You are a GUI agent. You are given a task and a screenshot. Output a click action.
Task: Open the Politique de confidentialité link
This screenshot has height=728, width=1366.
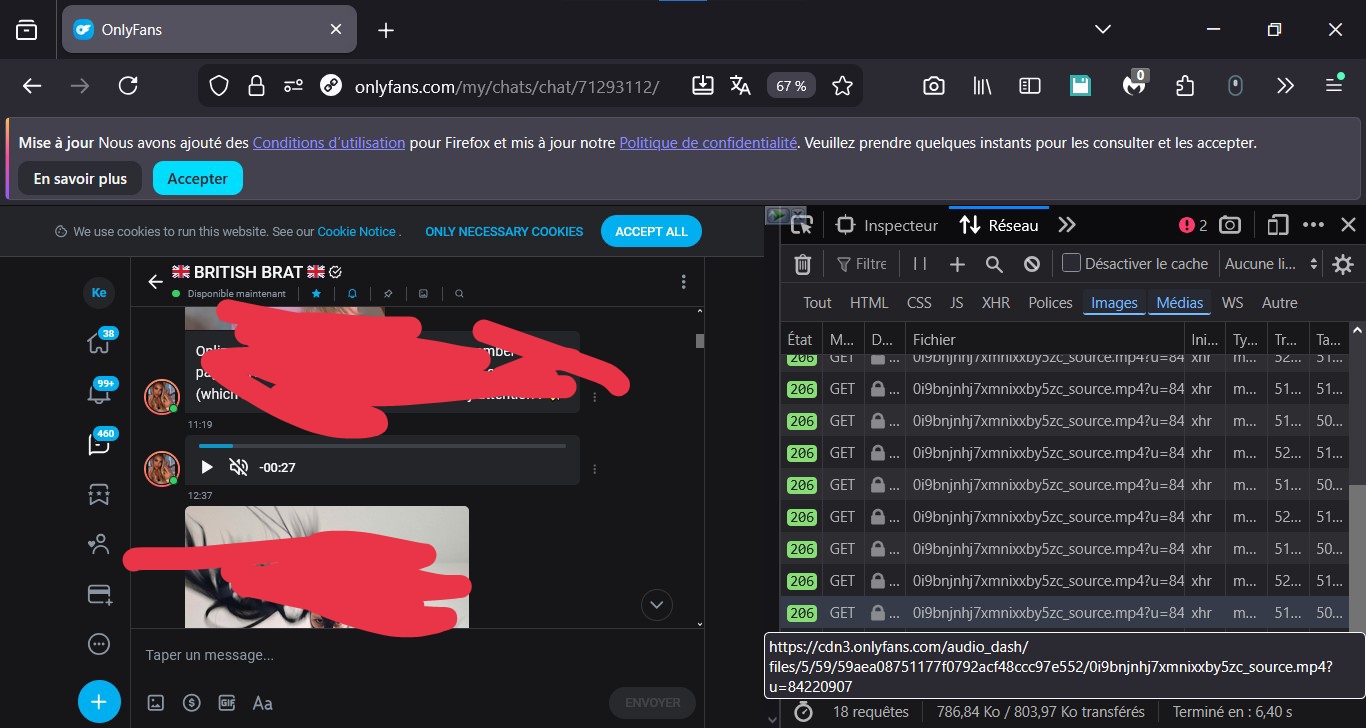tap(708, 143)
